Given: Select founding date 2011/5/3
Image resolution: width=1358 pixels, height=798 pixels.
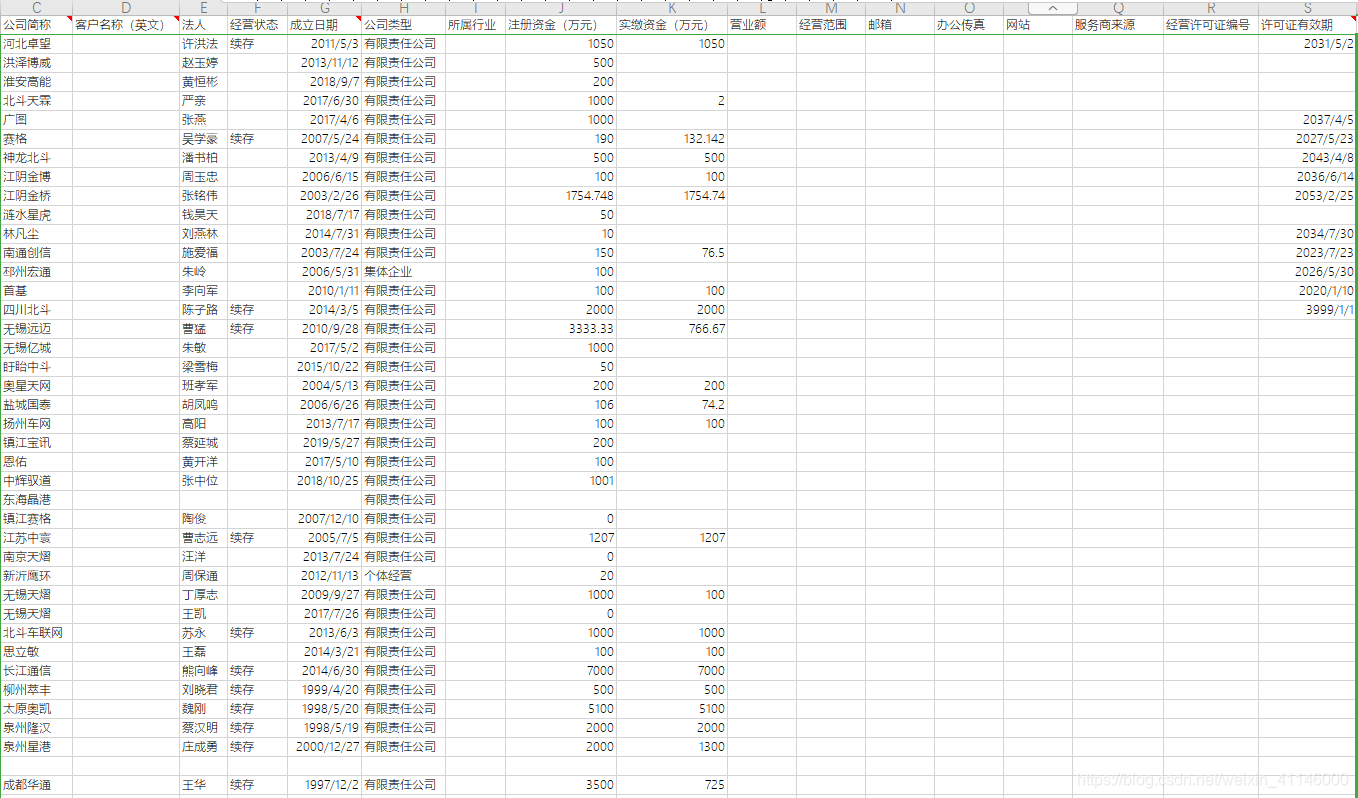Looking at the screenshot, I should pyautogui.click(x=324, y=43).
